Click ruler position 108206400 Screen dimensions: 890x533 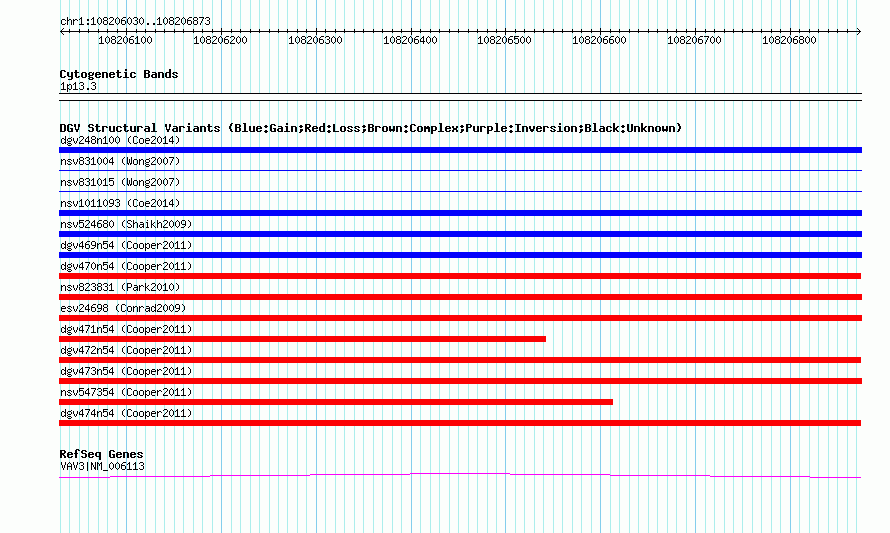coord(410,40)
